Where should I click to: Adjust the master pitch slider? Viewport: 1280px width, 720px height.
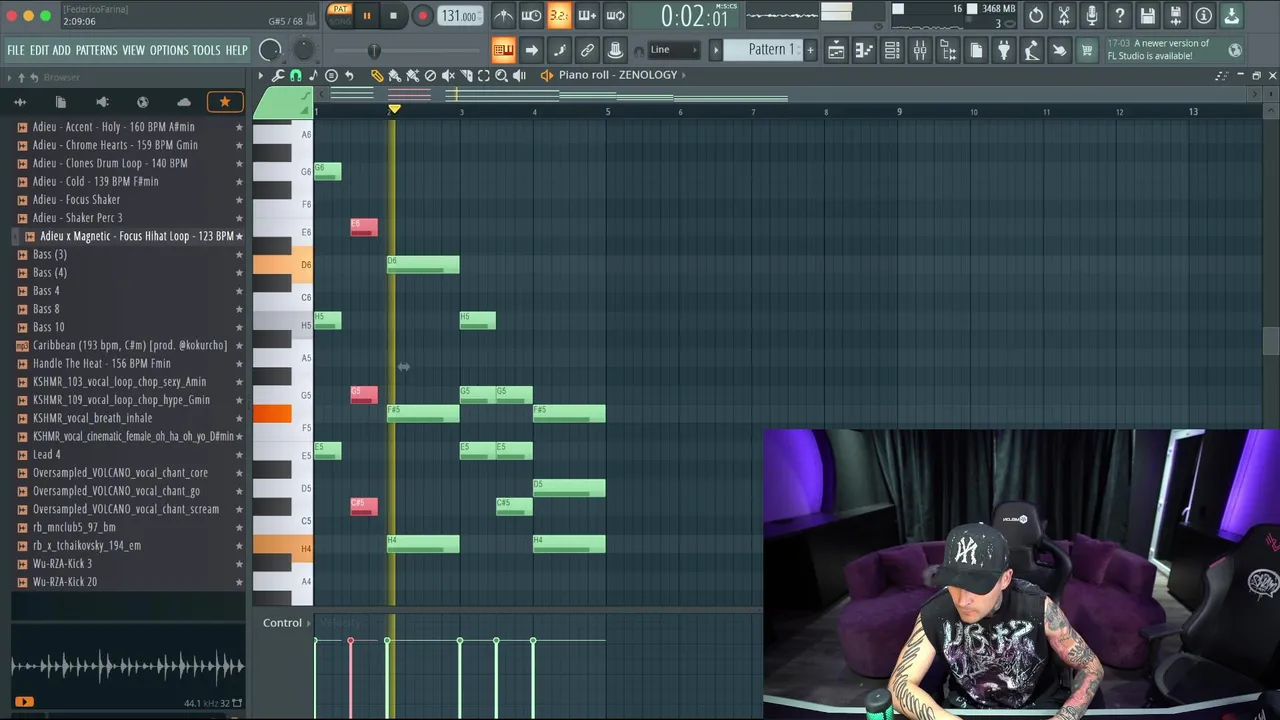coord(373,51)
